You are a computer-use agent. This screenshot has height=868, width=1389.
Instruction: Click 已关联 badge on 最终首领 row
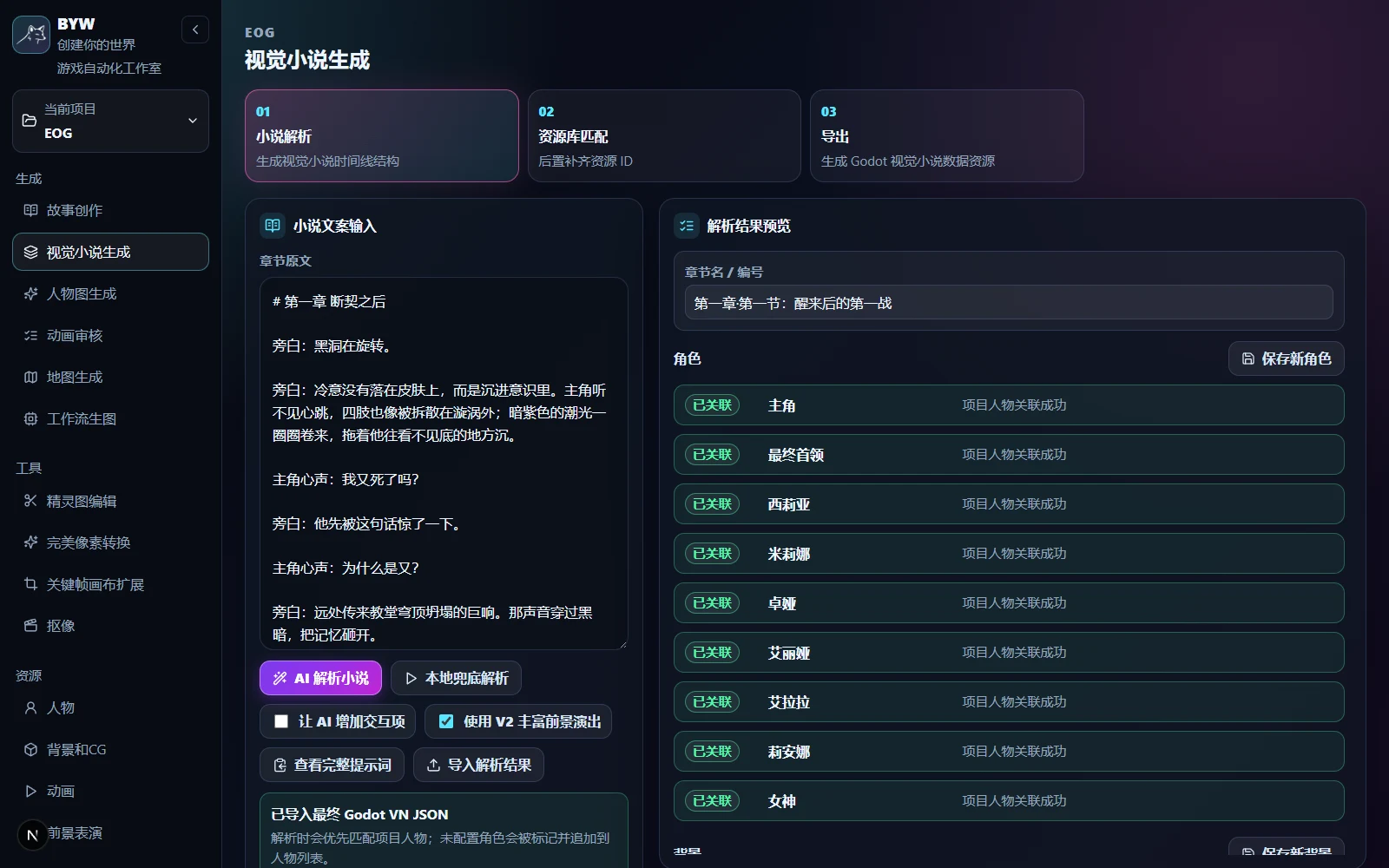[712, 455]
